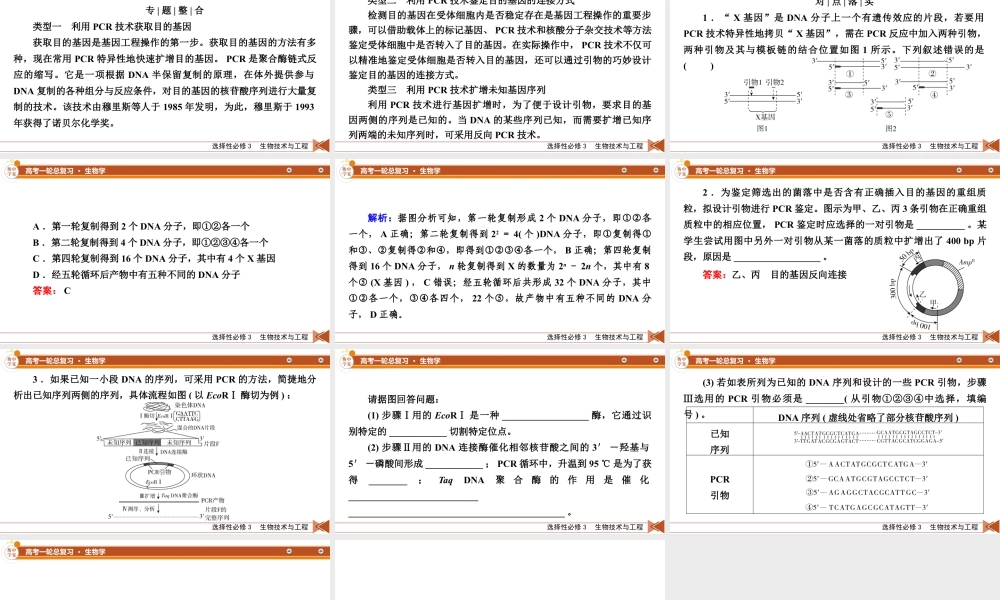
Task: Click the right plus icon in the DNA序列 table slide header
Action: tap(990, 361)
